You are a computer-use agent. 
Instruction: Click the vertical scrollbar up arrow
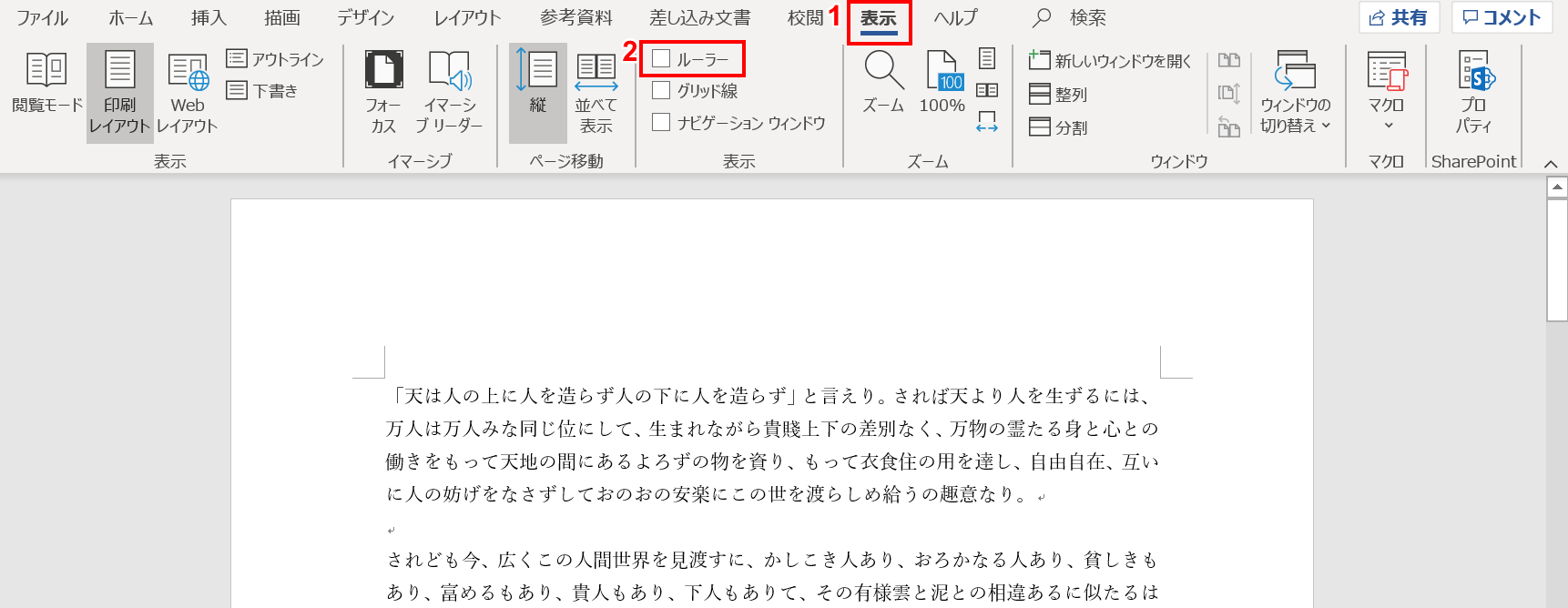[x=1557, y=187]
